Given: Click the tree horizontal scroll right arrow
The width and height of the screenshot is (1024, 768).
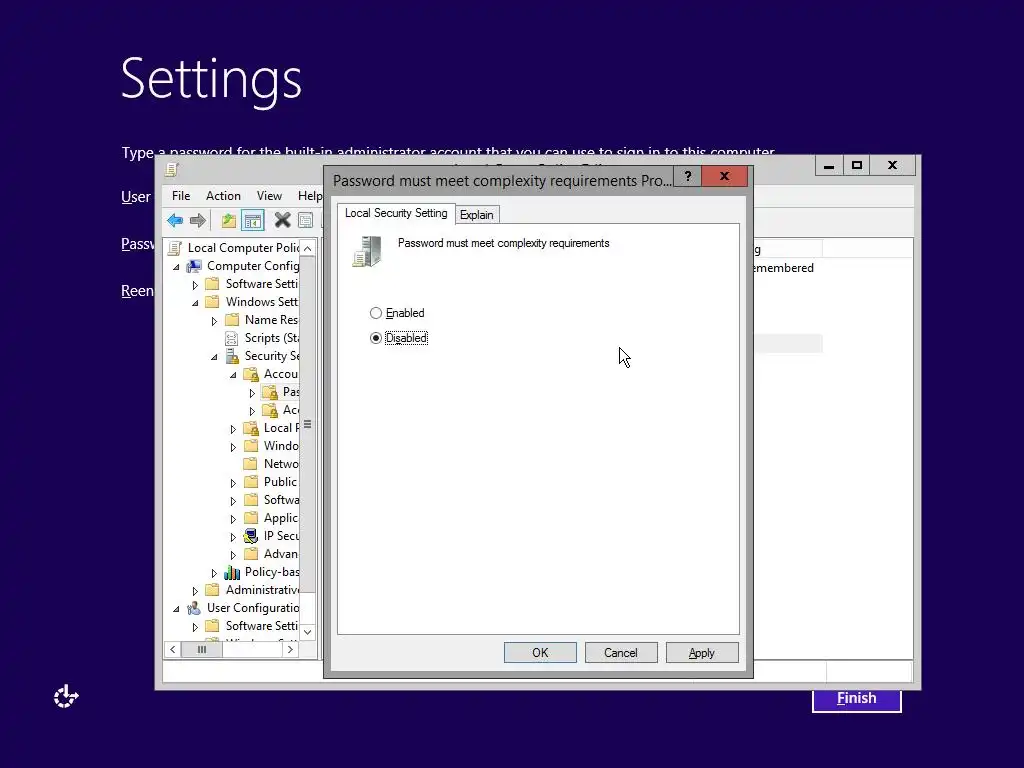Looking at the screenshot, I should pos(291,650).
